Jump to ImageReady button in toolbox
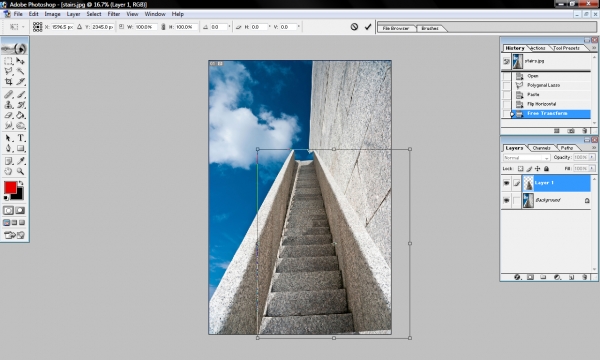Image resolution: width=600 pixels, height=360 pixels. pos(14,235)
